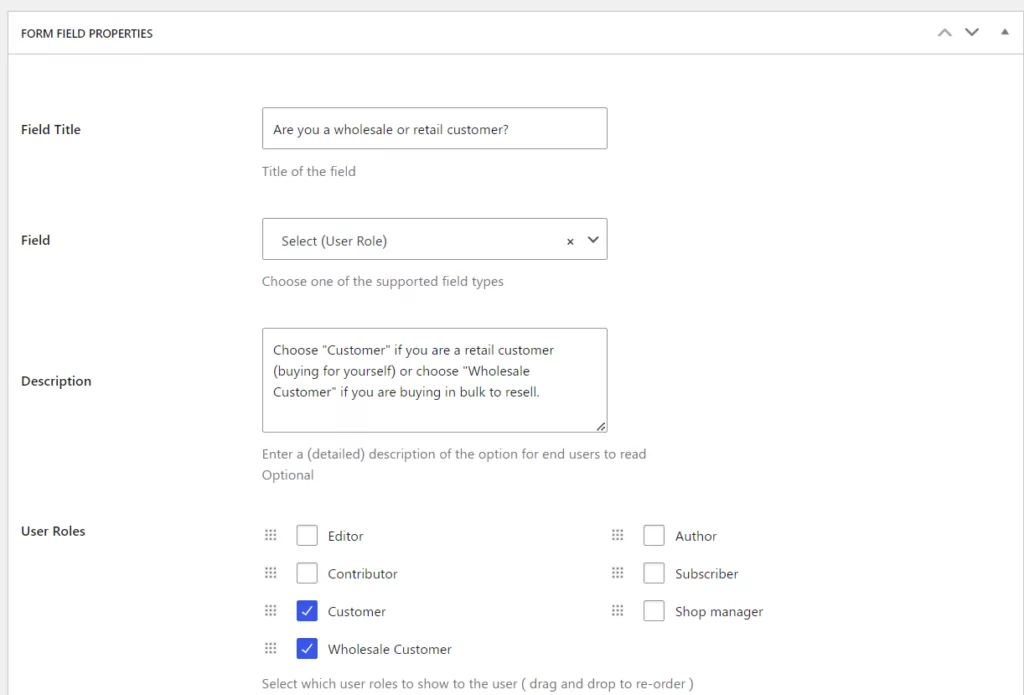Uncheck the Wholesale Customer role checkbox
The image size is (1024, 695).
[307, 649]
